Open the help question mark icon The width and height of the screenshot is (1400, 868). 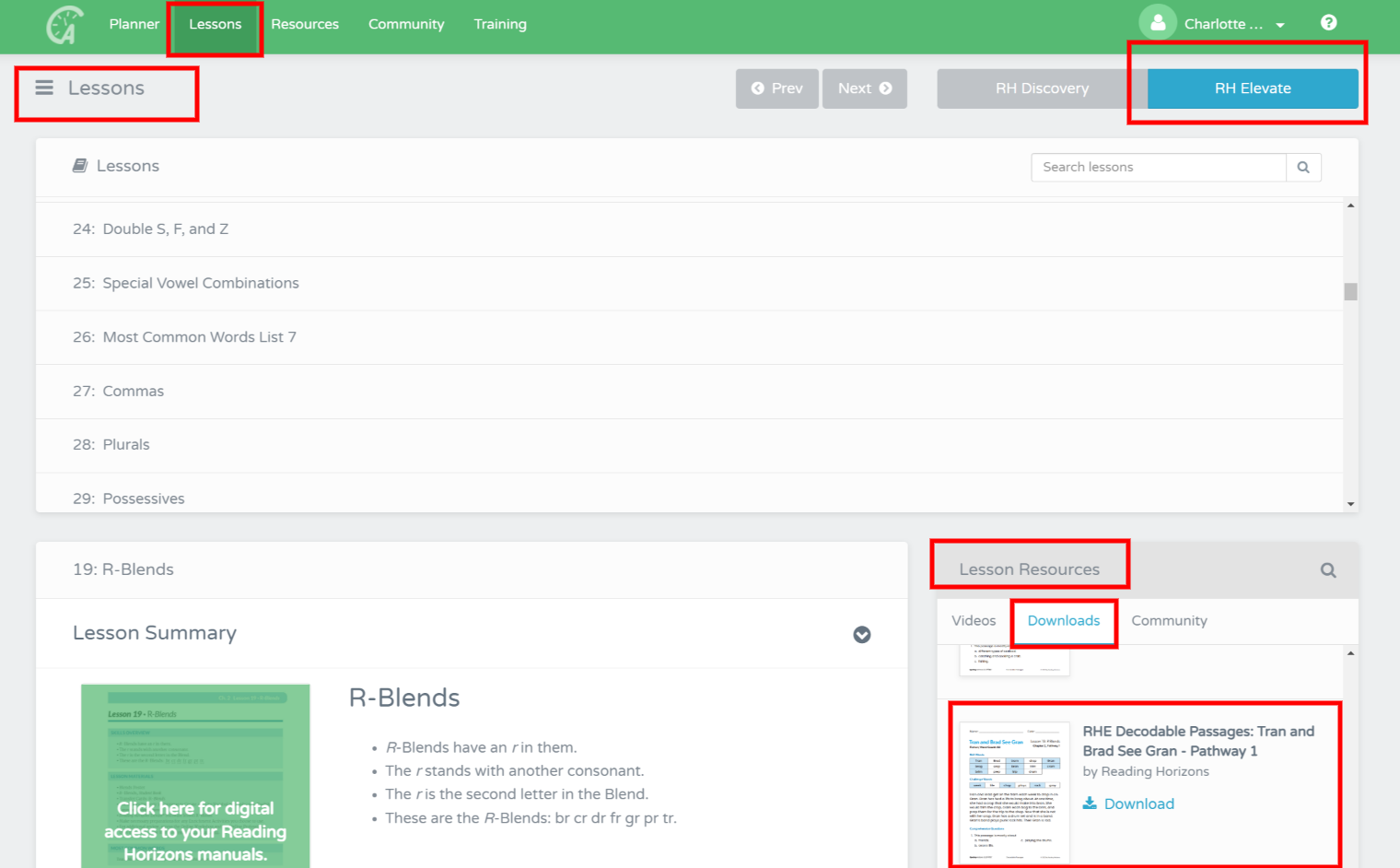1328,23
